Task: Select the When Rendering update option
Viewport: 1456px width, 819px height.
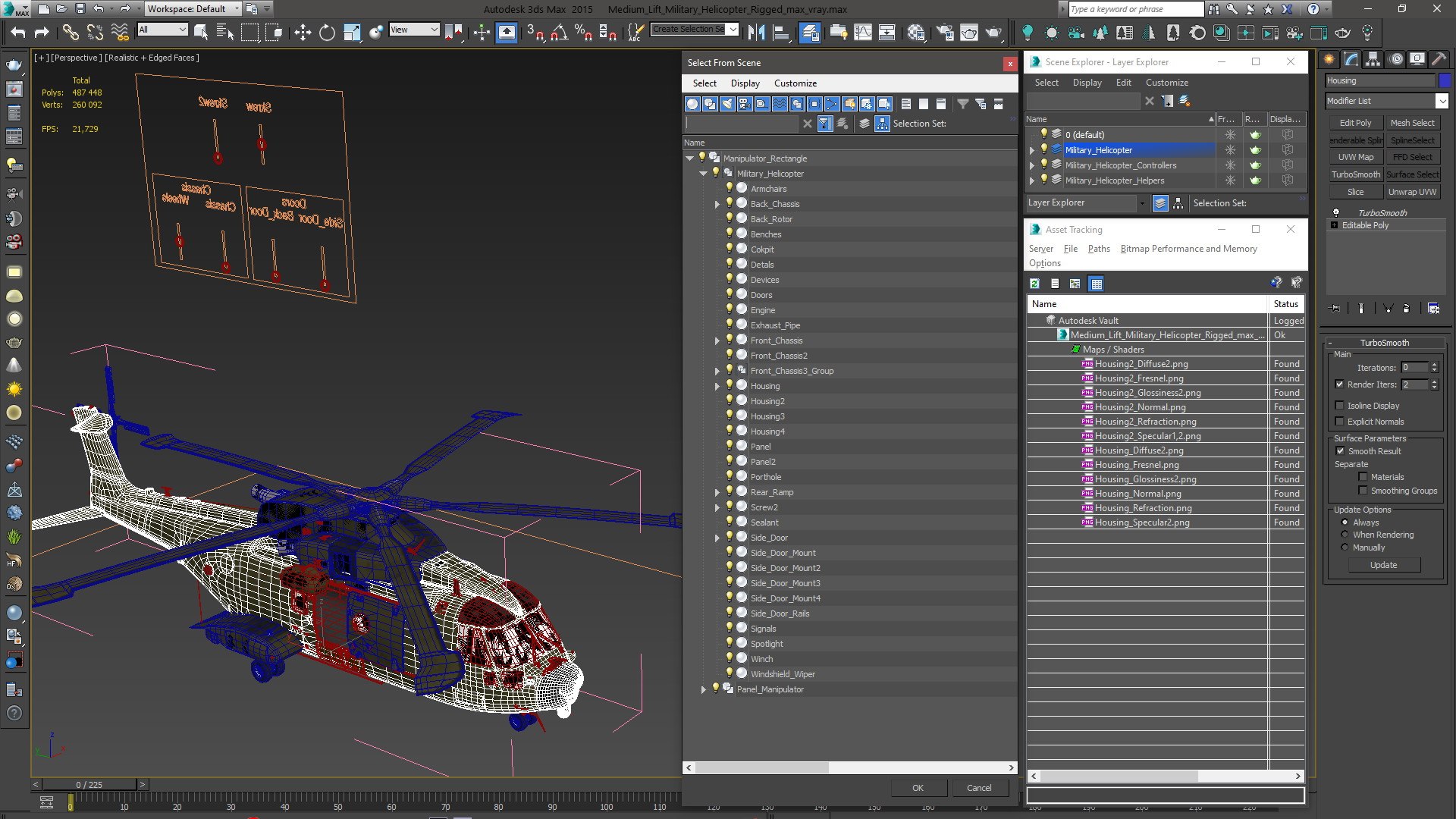Action: point(1345,535)
